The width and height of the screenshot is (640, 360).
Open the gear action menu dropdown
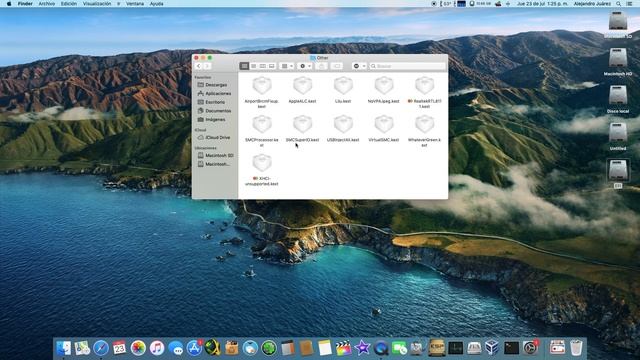pos(305,66)
